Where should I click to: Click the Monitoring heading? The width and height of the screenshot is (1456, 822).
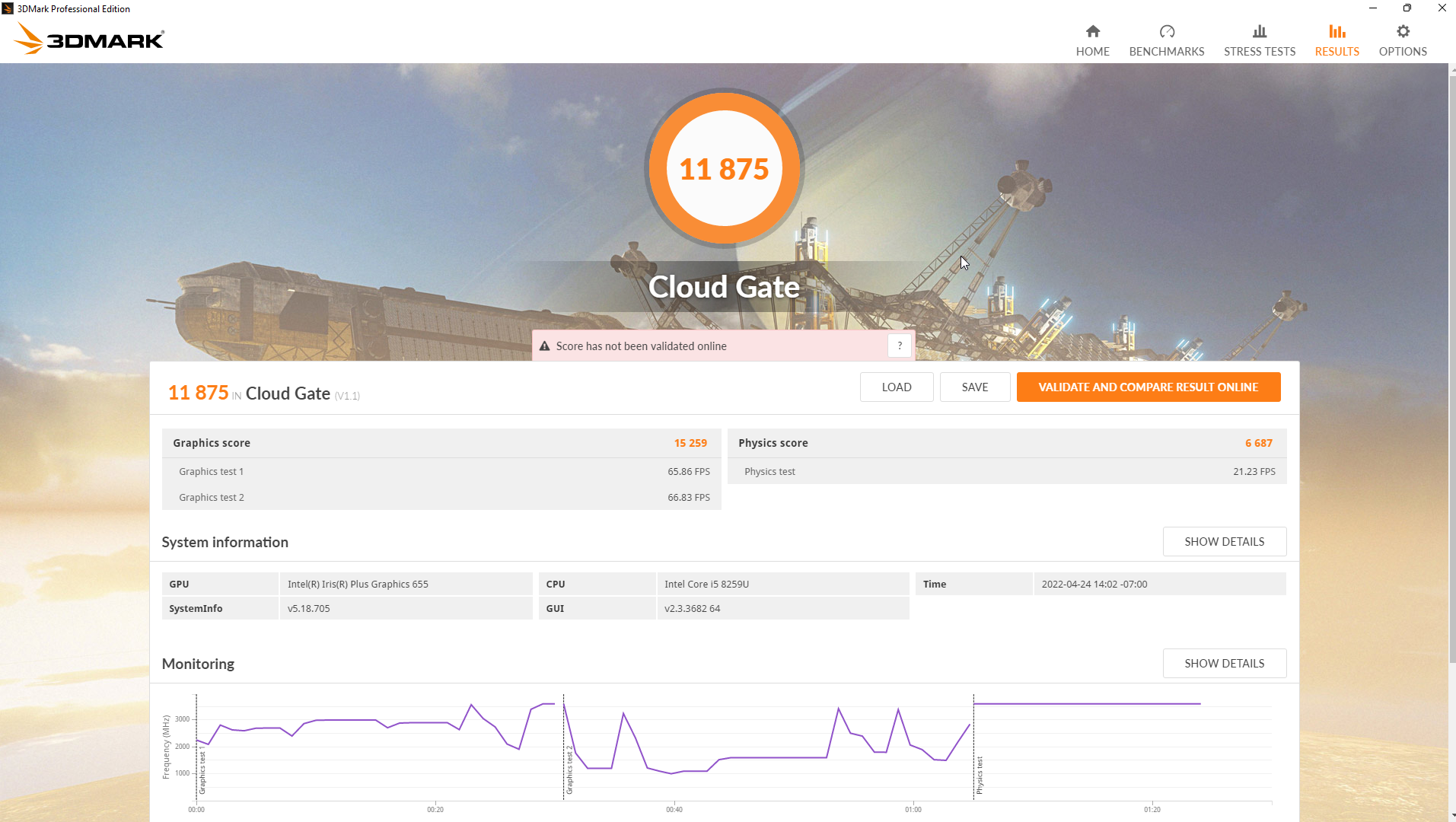click(198, 664)
